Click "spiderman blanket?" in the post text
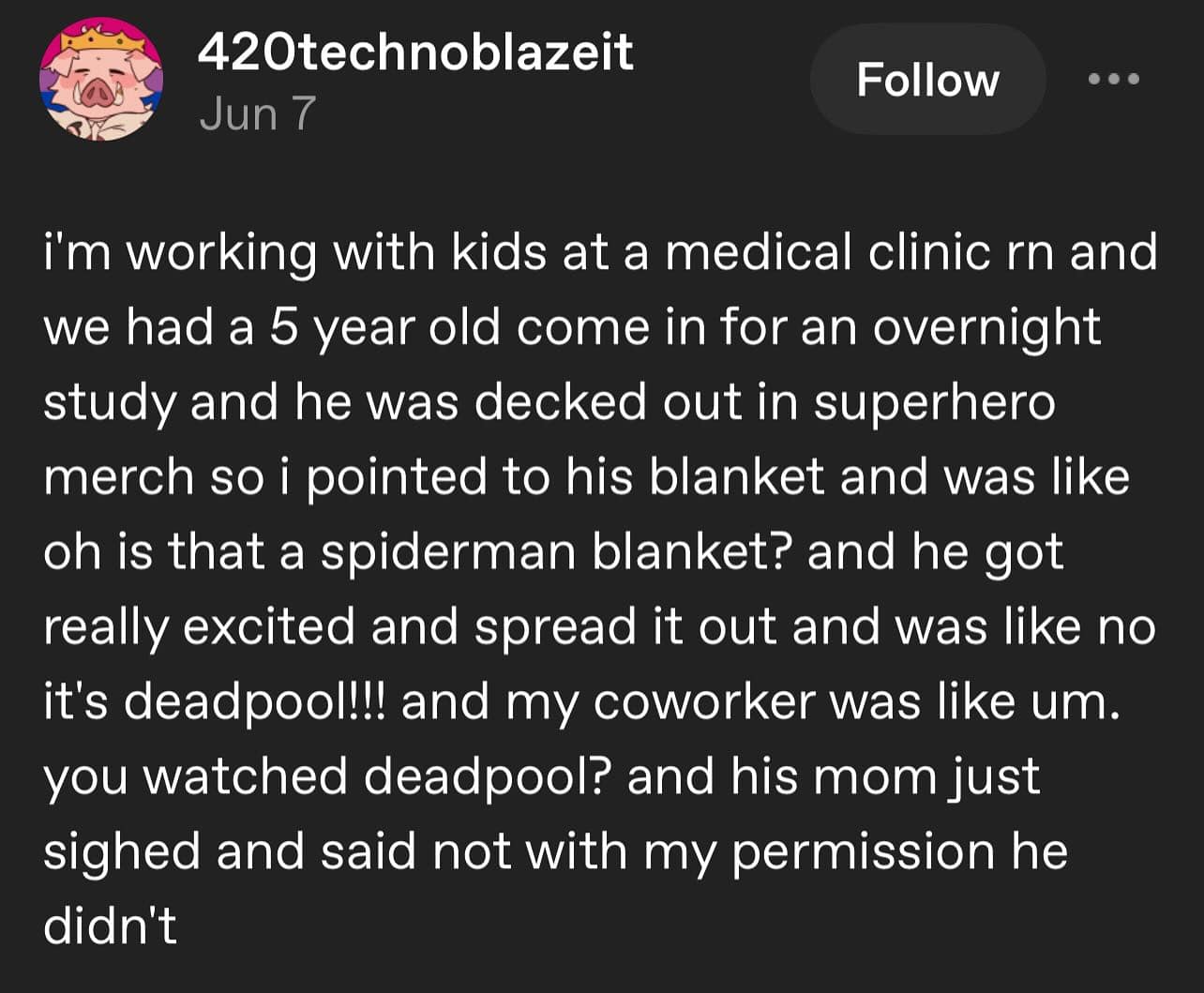 coord(557,552)
